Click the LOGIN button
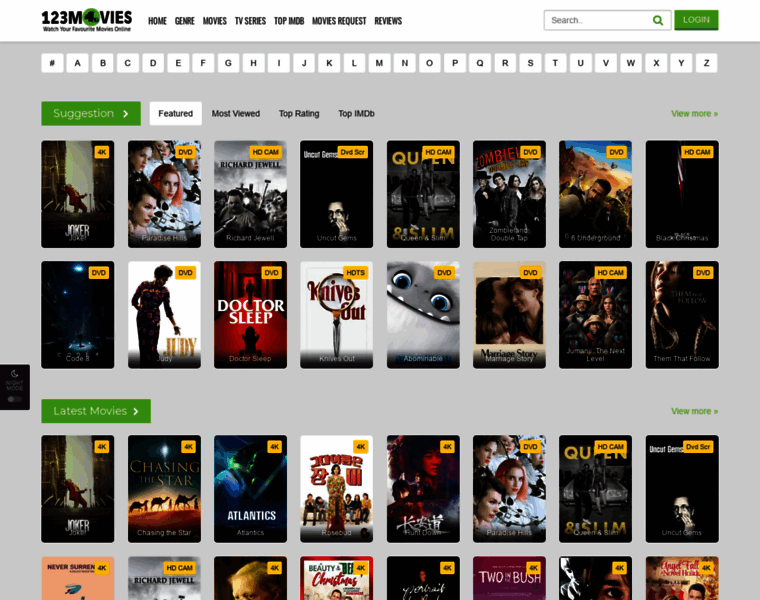 [x=696, y=20]
